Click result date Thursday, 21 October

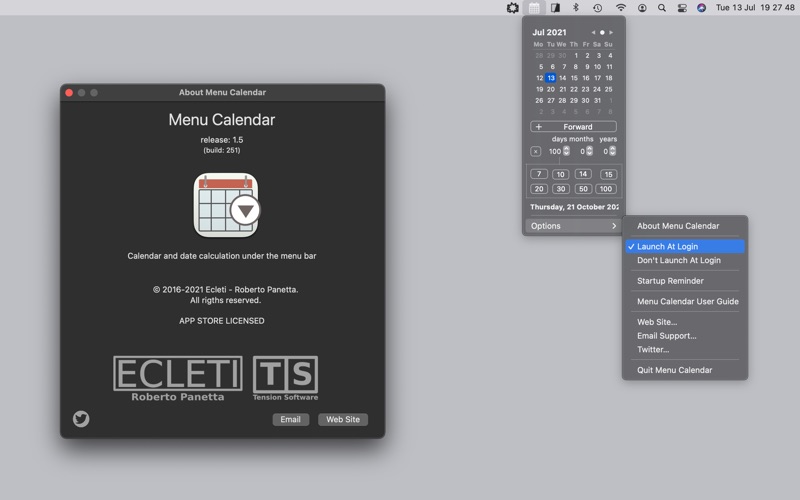574,207
